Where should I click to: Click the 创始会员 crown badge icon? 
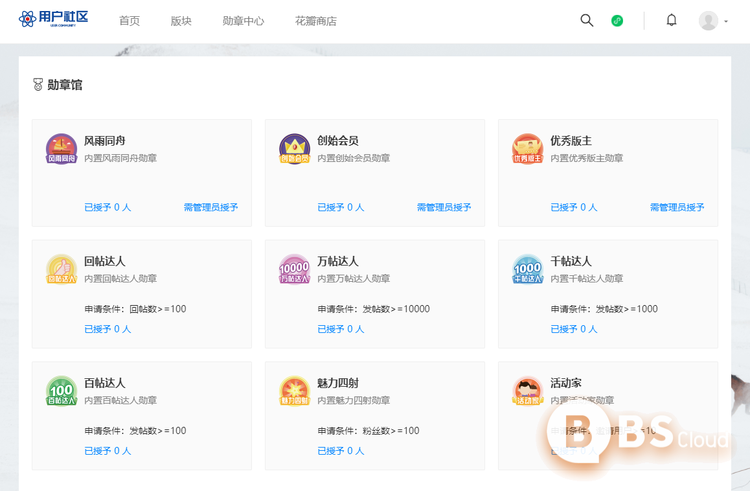pyautogui.click(x=294, y=149)
